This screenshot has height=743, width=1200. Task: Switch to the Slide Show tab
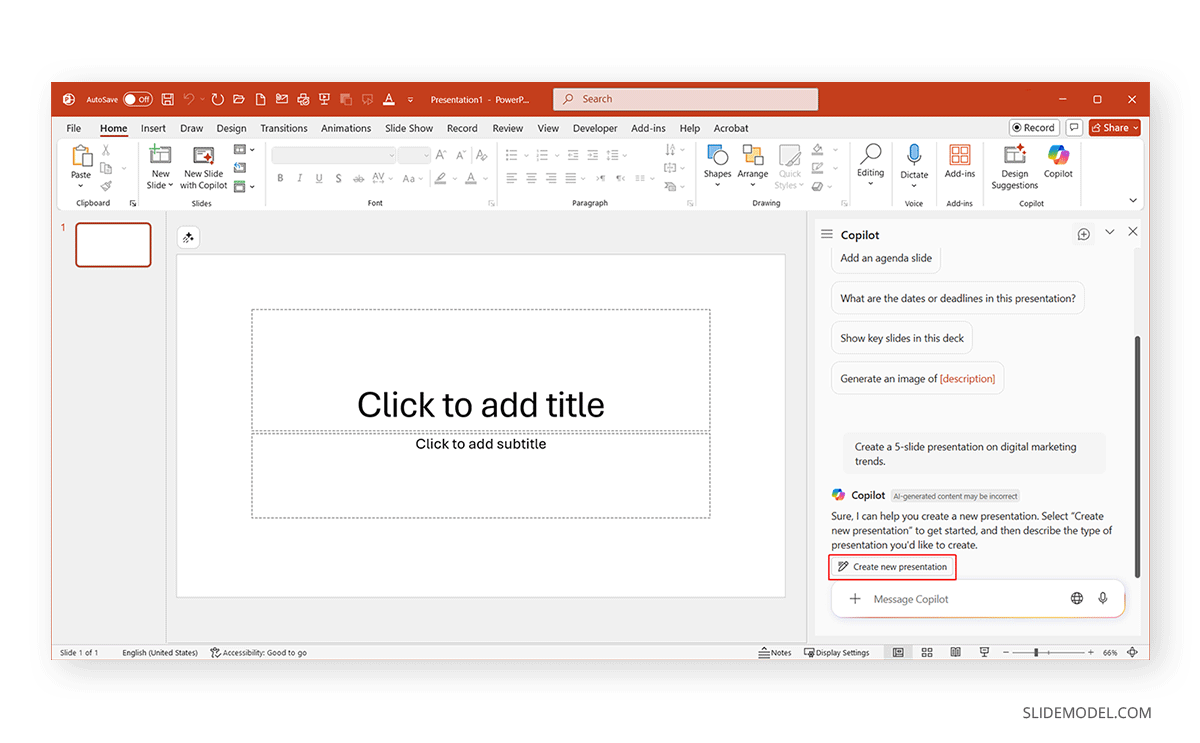(x=409, y=128)
